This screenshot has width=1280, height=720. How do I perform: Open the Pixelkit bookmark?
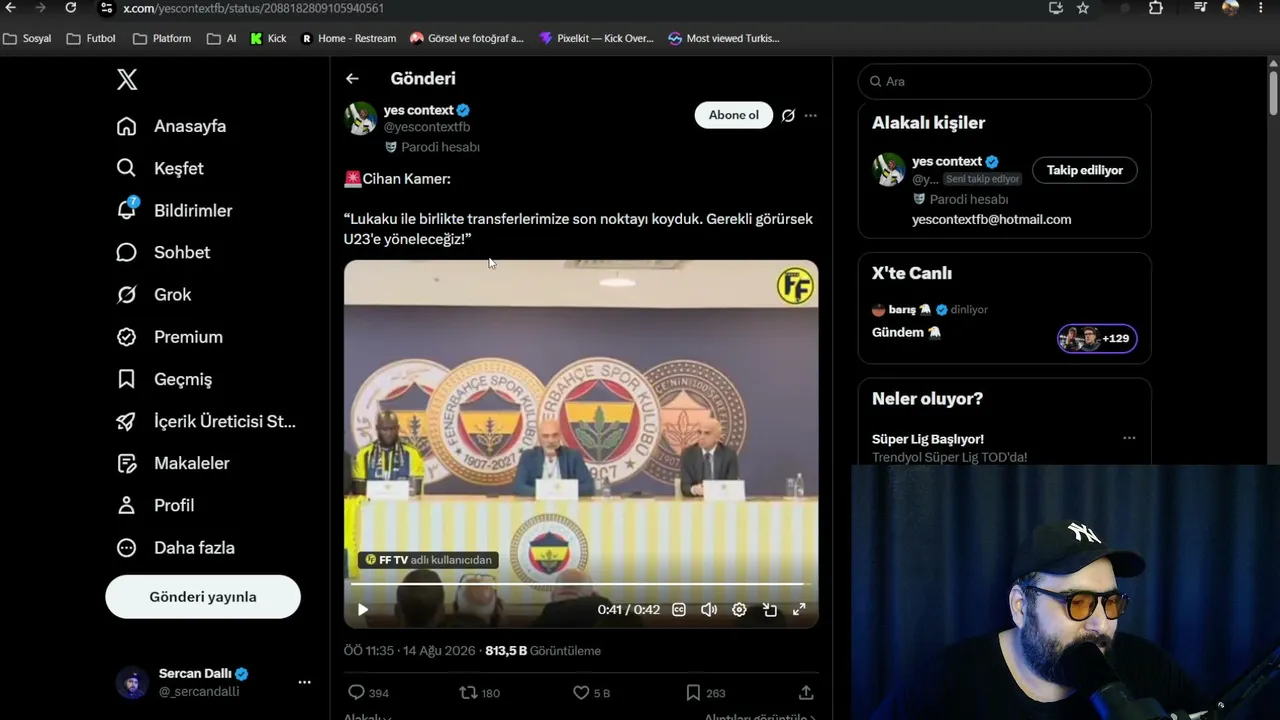[596, 39]
